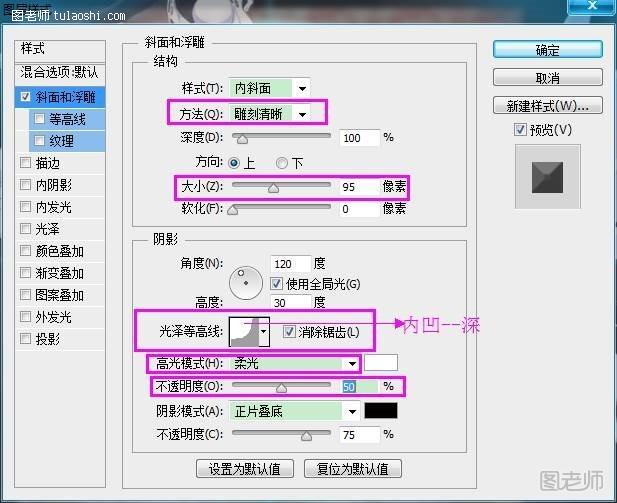This screenshot has width=617, height=503.
Task: Click the style preview thumbnail
Action: tap(547, 177)
